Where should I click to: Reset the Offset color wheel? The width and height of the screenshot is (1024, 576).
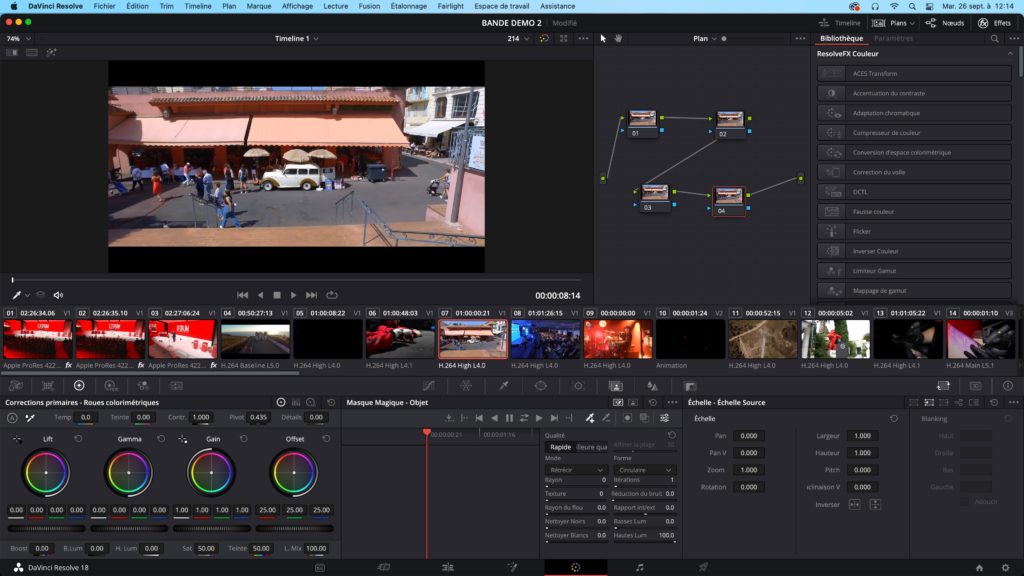coord(326,439)
